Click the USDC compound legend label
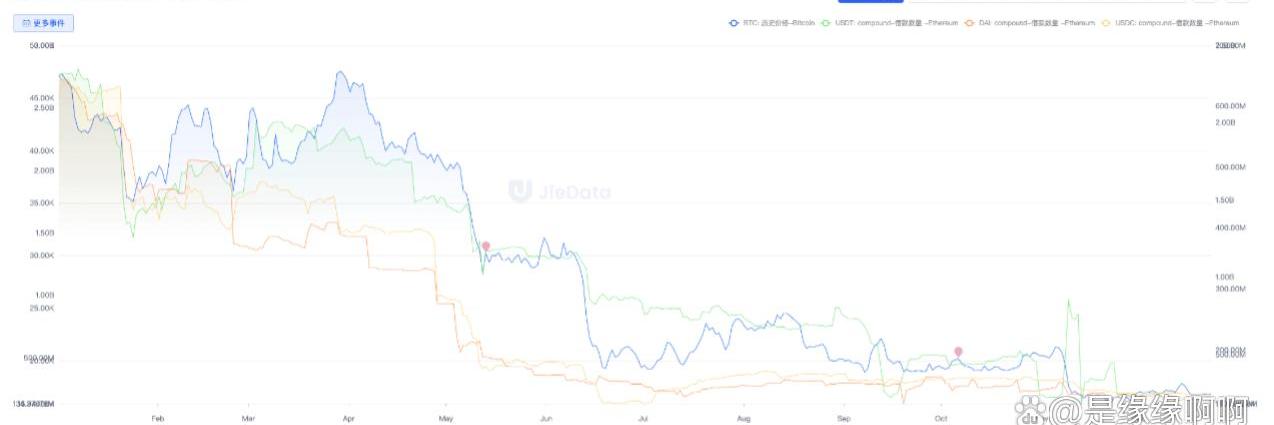Viewport: 1274px width, 425px height. [1178, 22]
